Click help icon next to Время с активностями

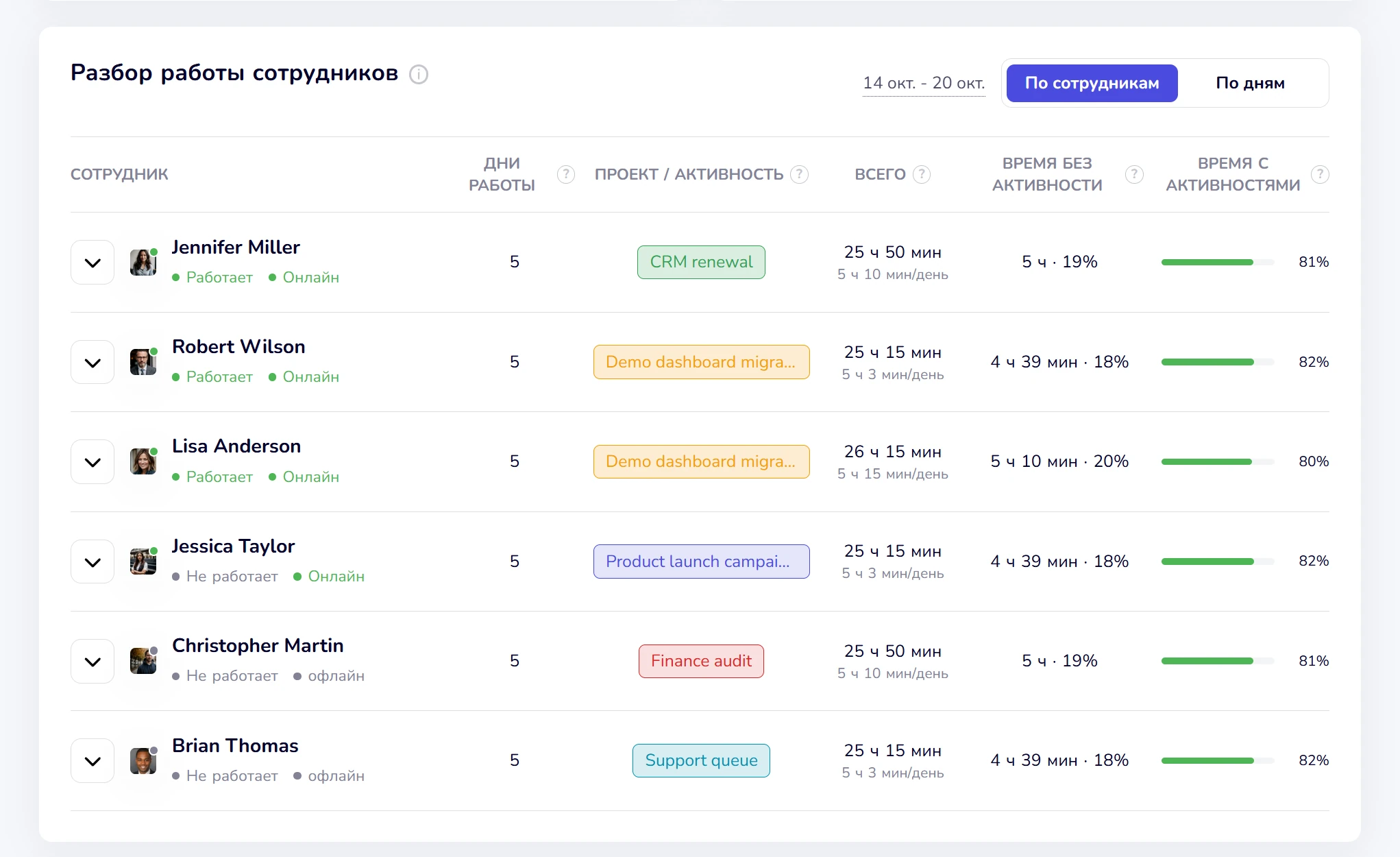[1320, 174]
